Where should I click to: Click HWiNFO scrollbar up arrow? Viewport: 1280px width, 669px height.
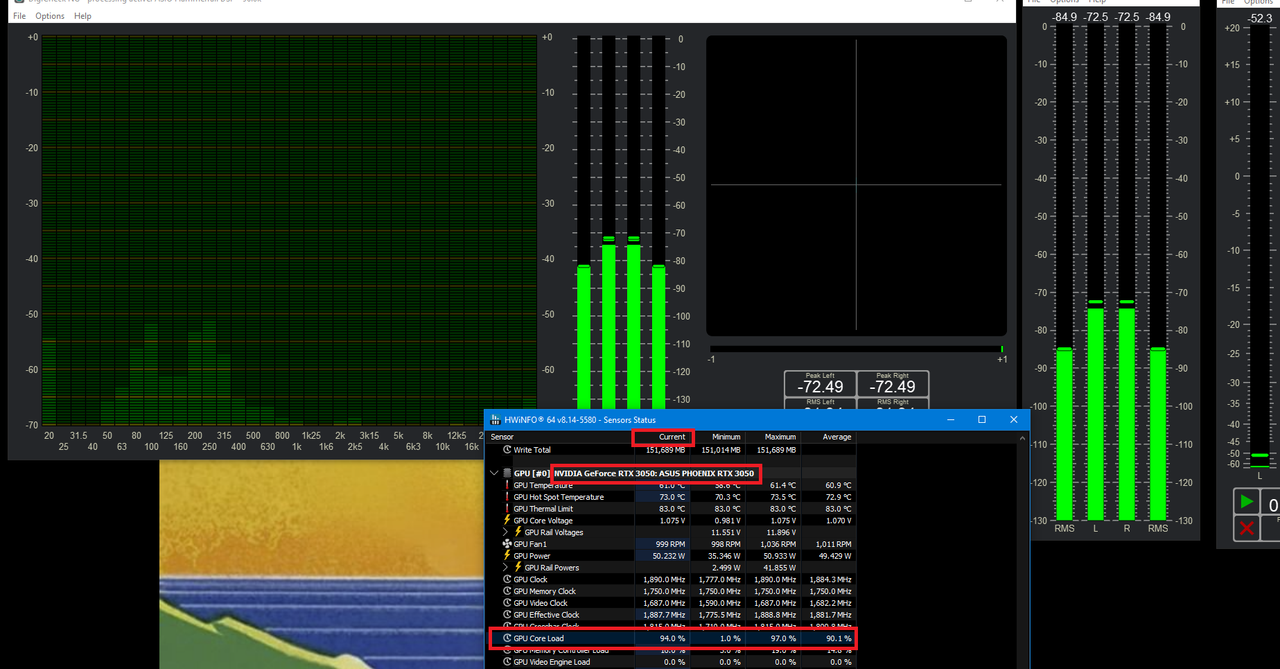pos(1023,437)
